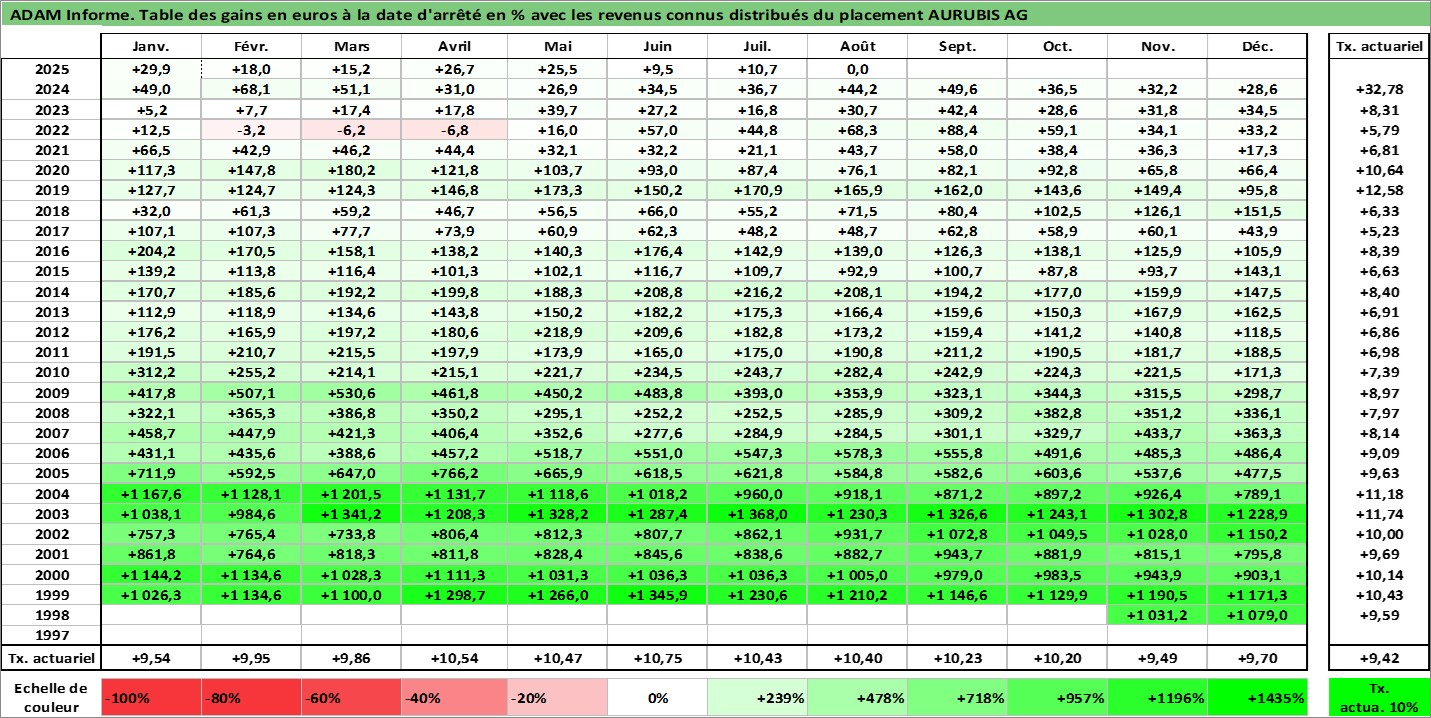Click Nov. Tx. actuariel value +9,49
The image size is (1431, 718).
[x=1158, y=658]
